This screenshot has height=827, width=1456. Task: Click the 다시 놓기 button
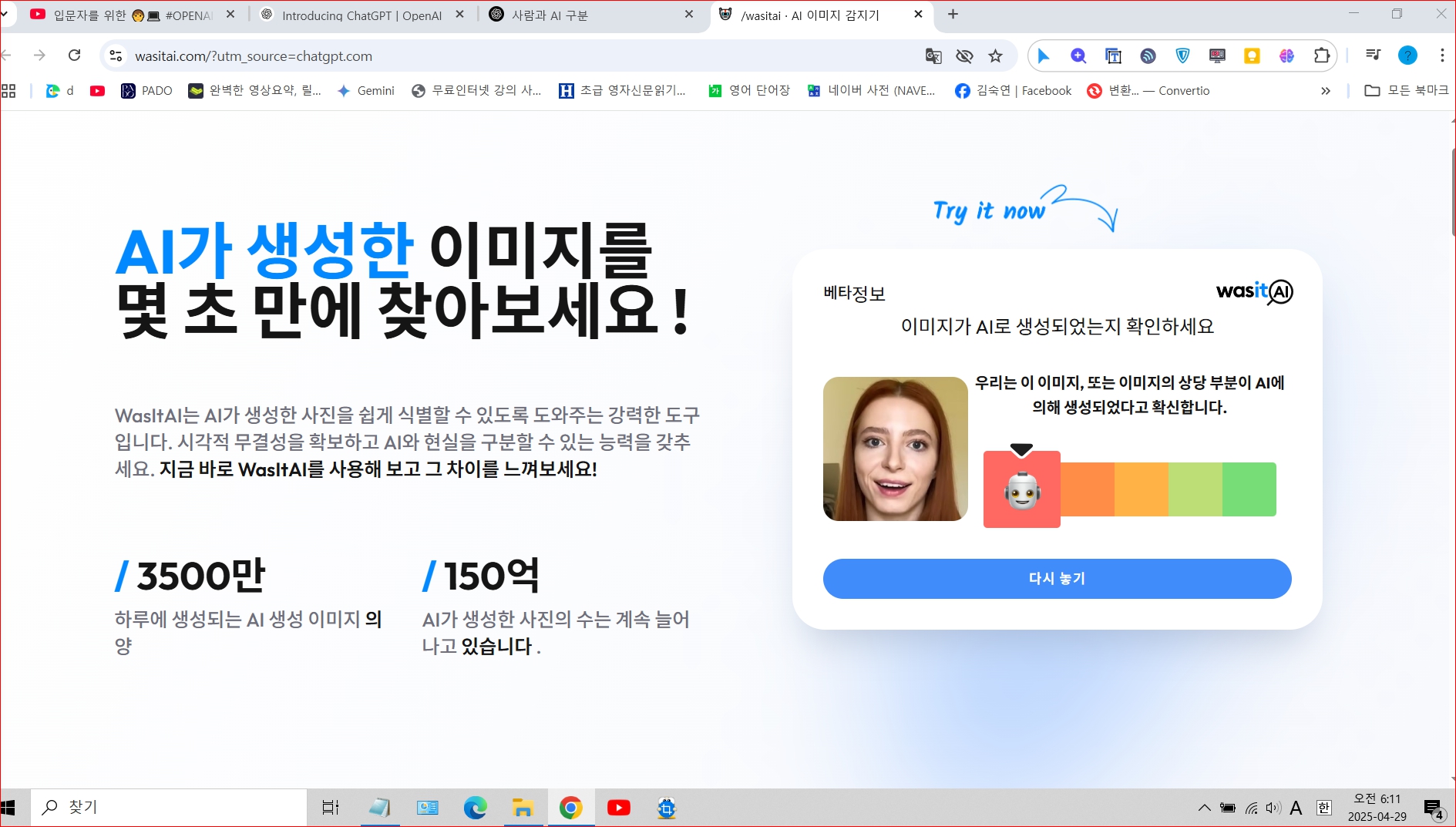(1057, 578)
